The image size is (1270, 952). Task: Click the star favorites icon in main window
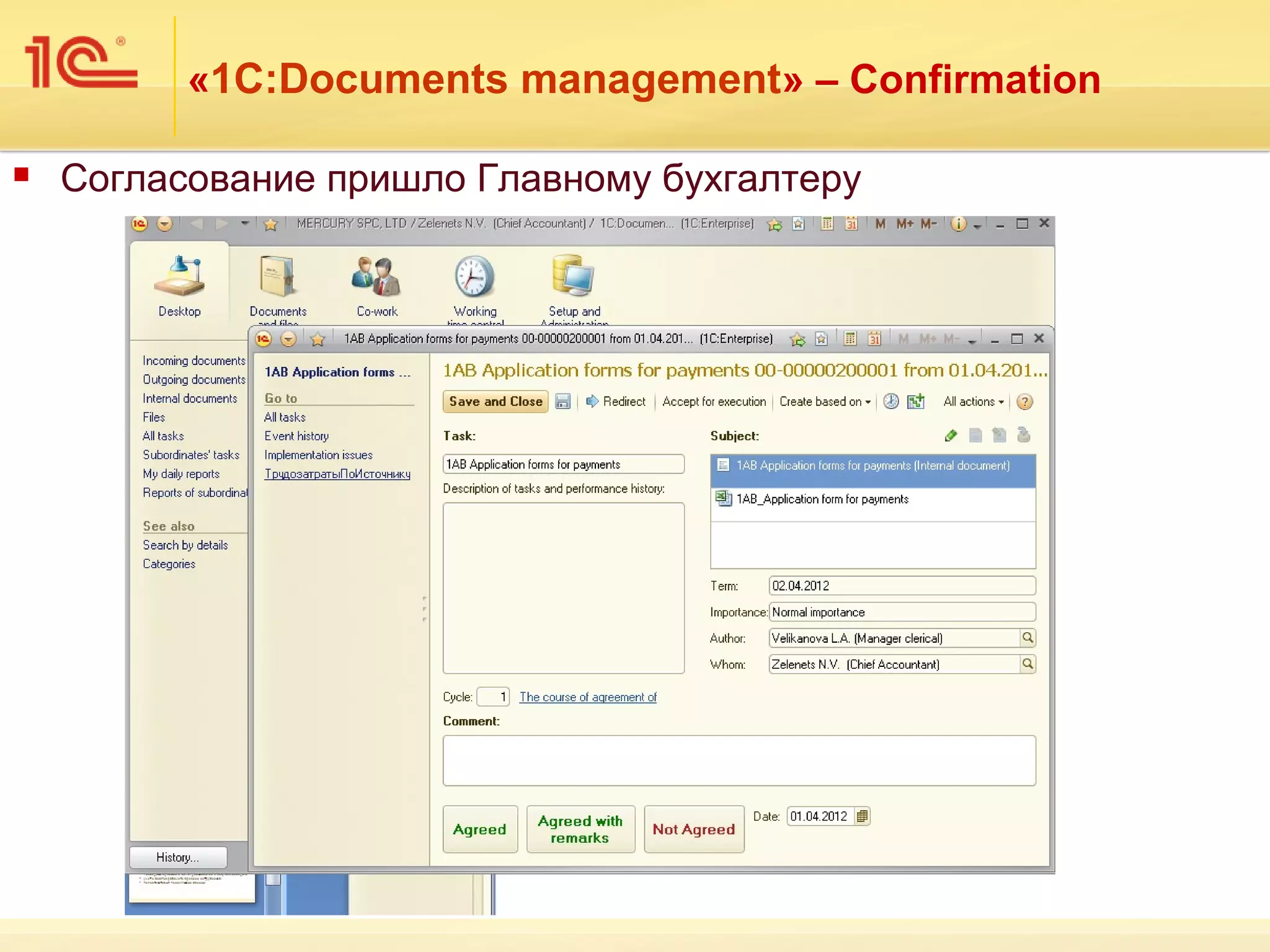[270, 224]
